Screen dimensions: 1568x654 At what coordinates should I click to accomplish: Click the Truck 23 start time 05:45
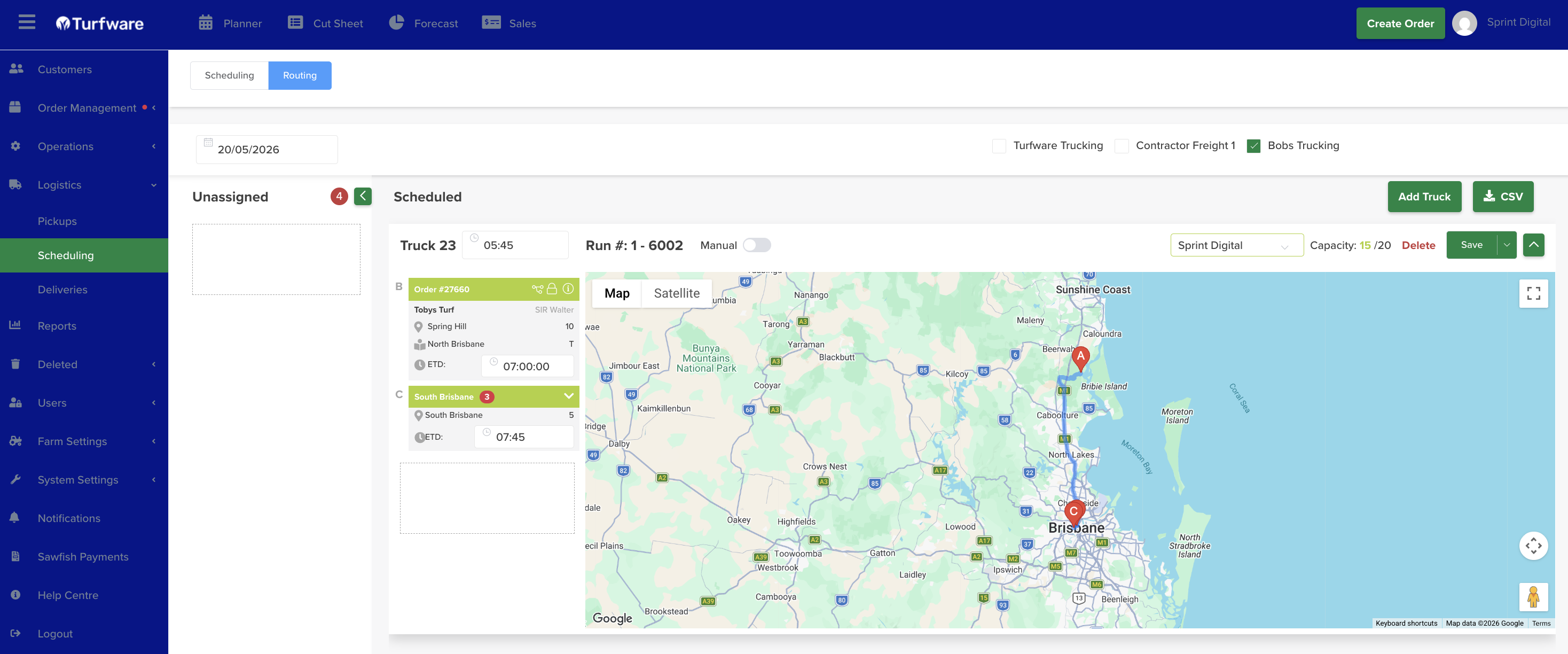point(515,245)
